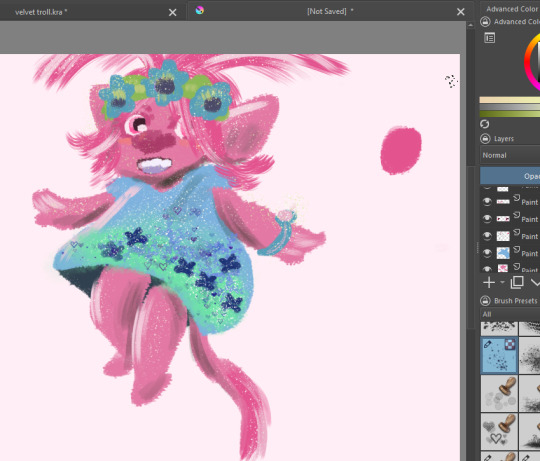Toggle inherit alpha on the checker thumbnail layer
Image resolution: width=540 pixels, height=461 pixels.
[517, 232]
